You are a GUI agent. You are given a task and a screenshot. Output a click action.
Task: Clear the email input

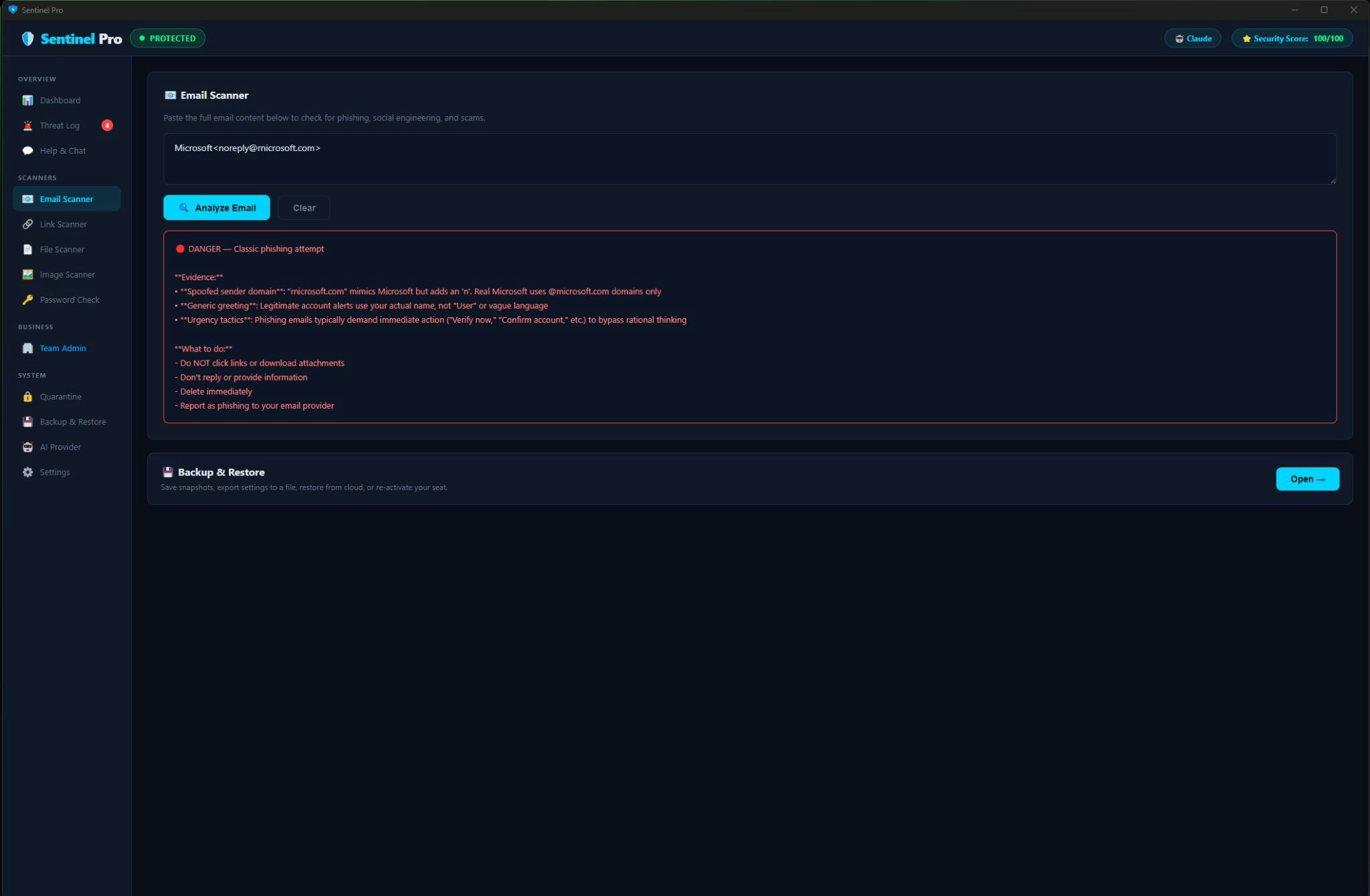(303, 207)
